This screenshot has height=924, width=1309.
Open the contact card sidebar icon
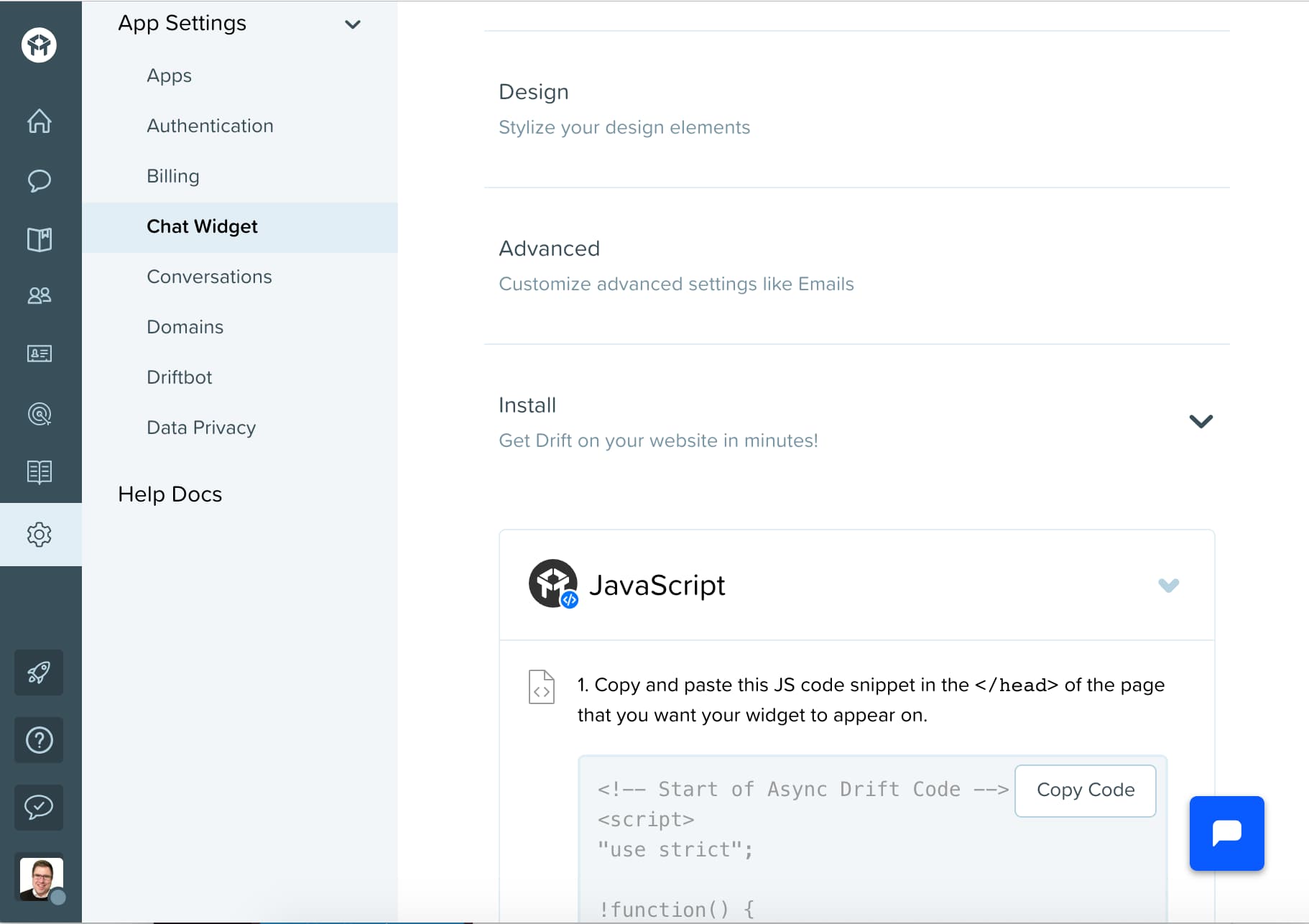pos(40,354)
